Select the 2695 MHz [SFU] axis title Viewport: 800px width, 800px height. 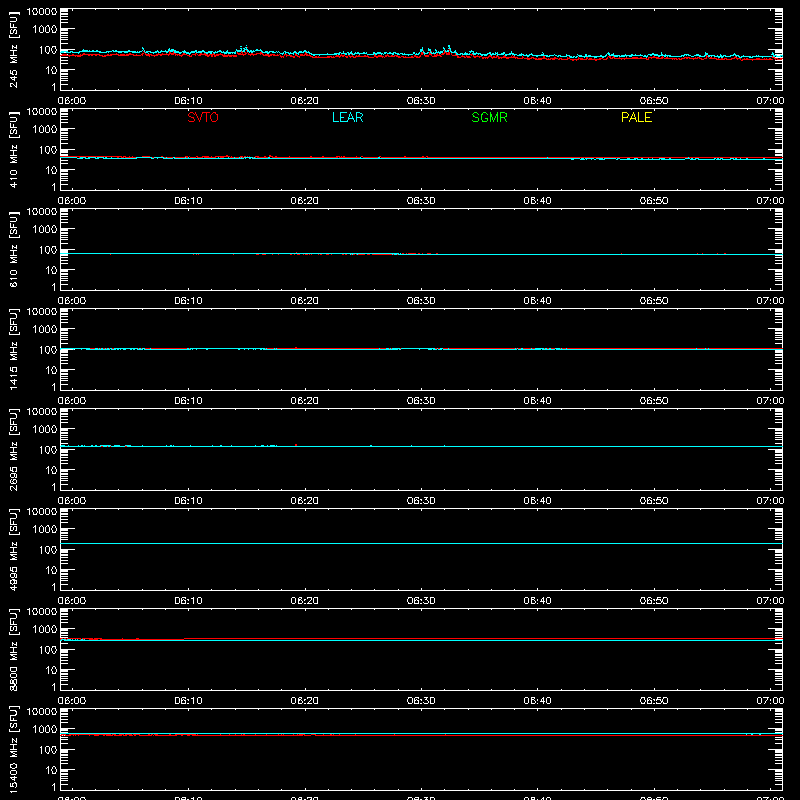[13, 449]
